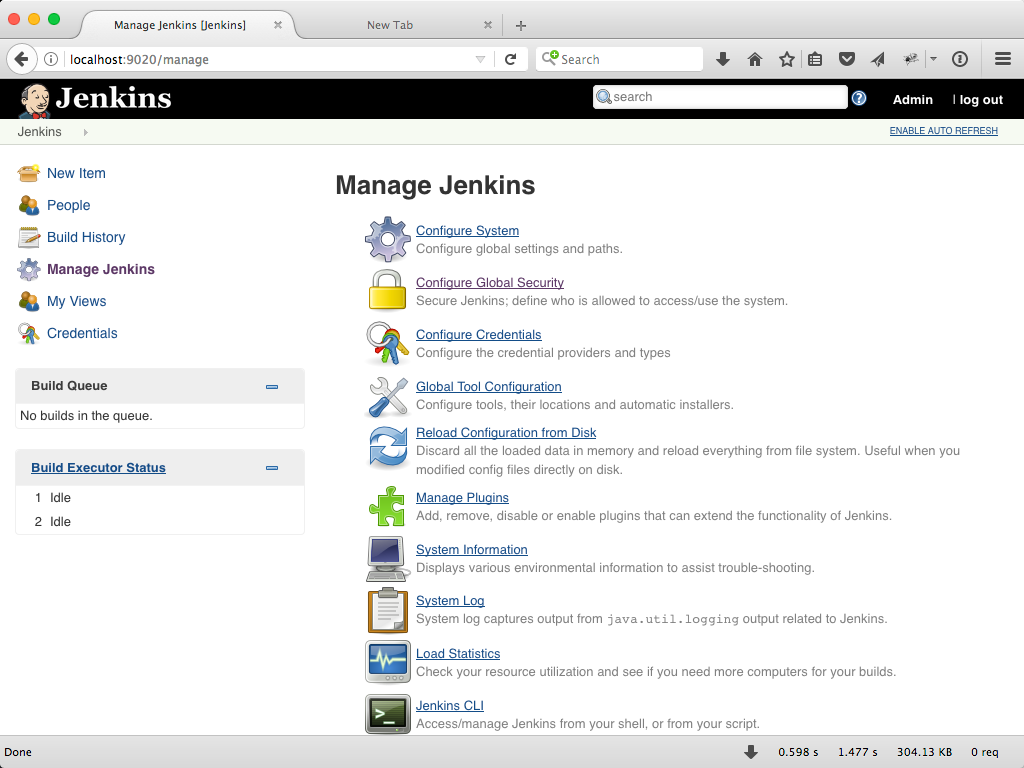The width and height of the screenshot is (1024, 768).
Task: Collapse the Build Queue panel
Action: point(272,387)
